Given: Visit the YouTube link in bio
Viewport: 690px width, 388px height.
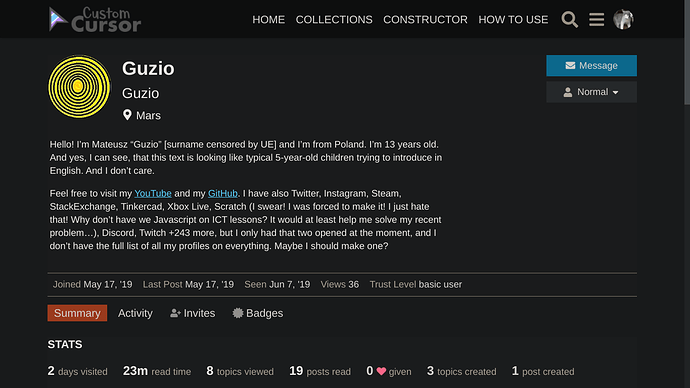Looking at the screenshot, I should click(153, 193).
